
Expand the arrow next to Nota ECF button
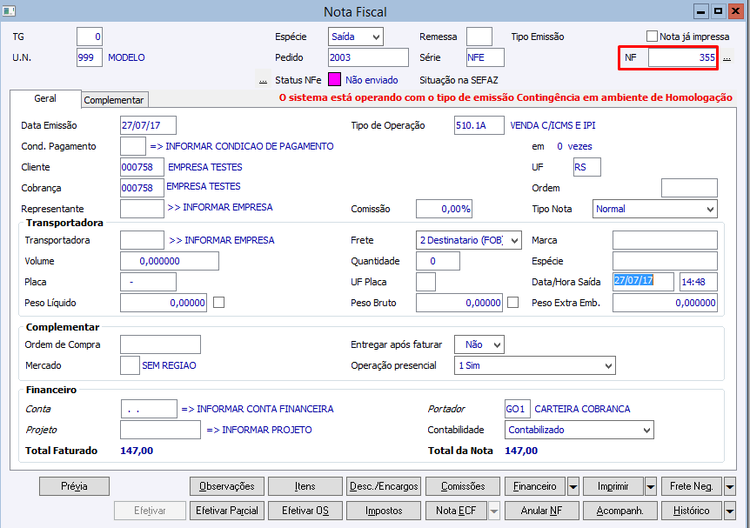494,511
